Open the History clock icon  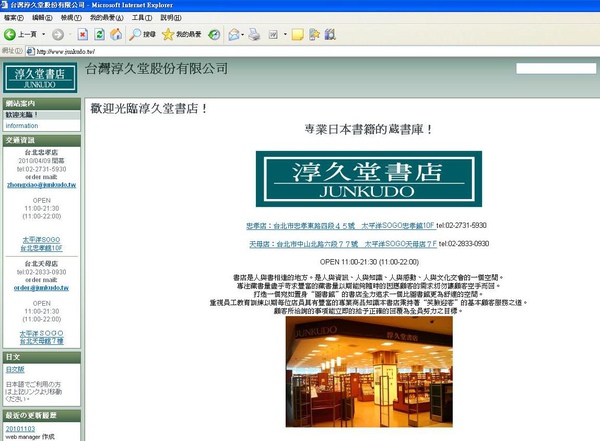coord(214,34)
